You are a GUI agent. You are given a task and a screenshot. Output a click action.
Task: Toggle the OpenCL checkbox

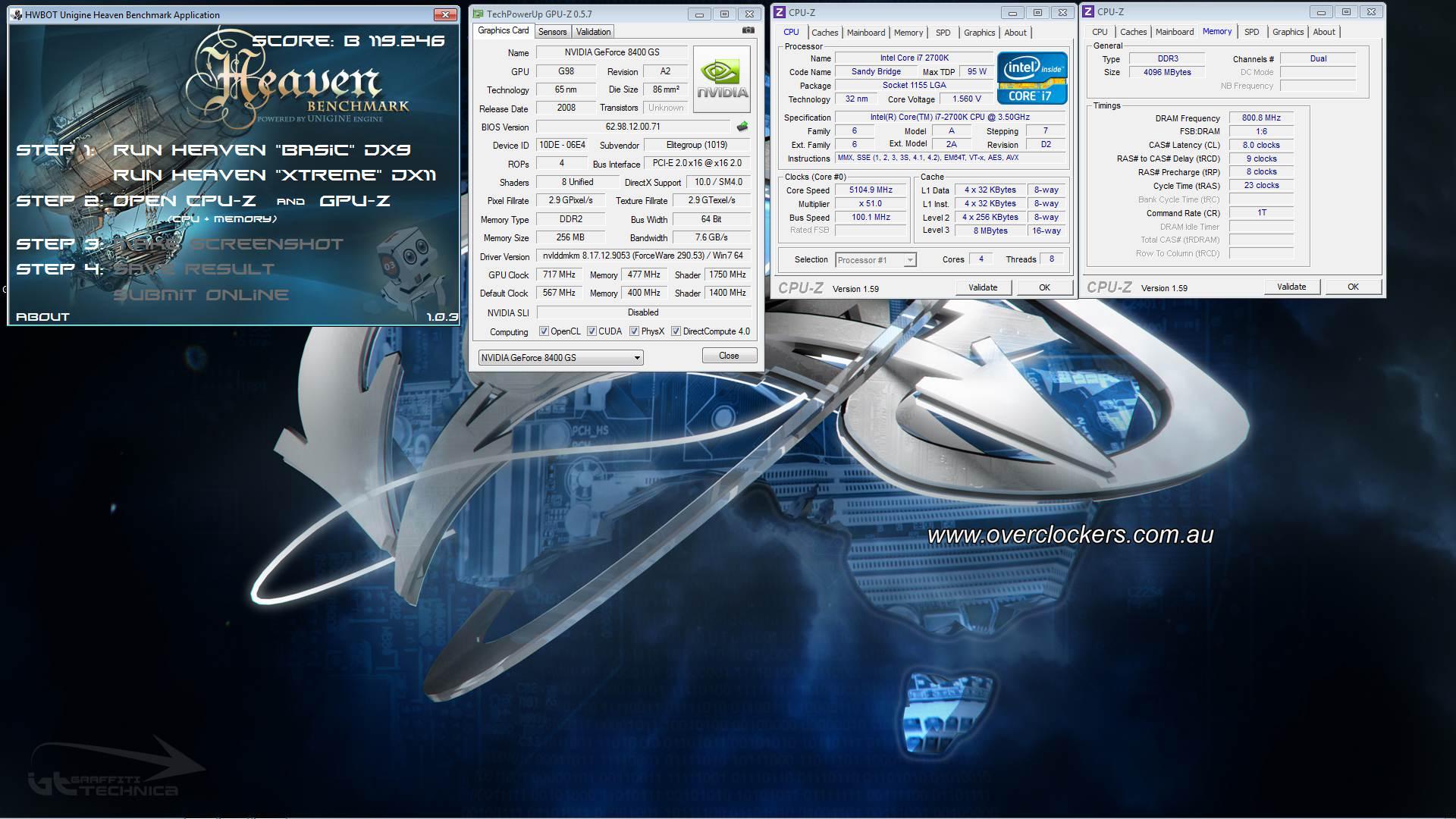point(544,331)
